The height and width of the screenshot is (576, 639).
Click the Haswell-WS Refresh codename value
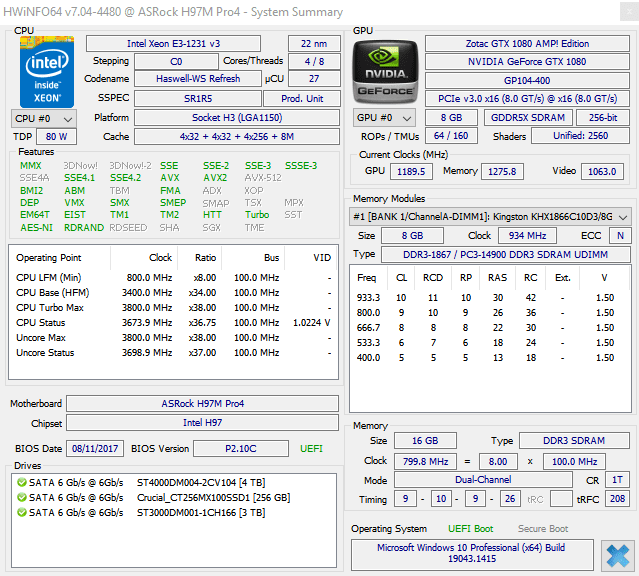pos(198,79)
